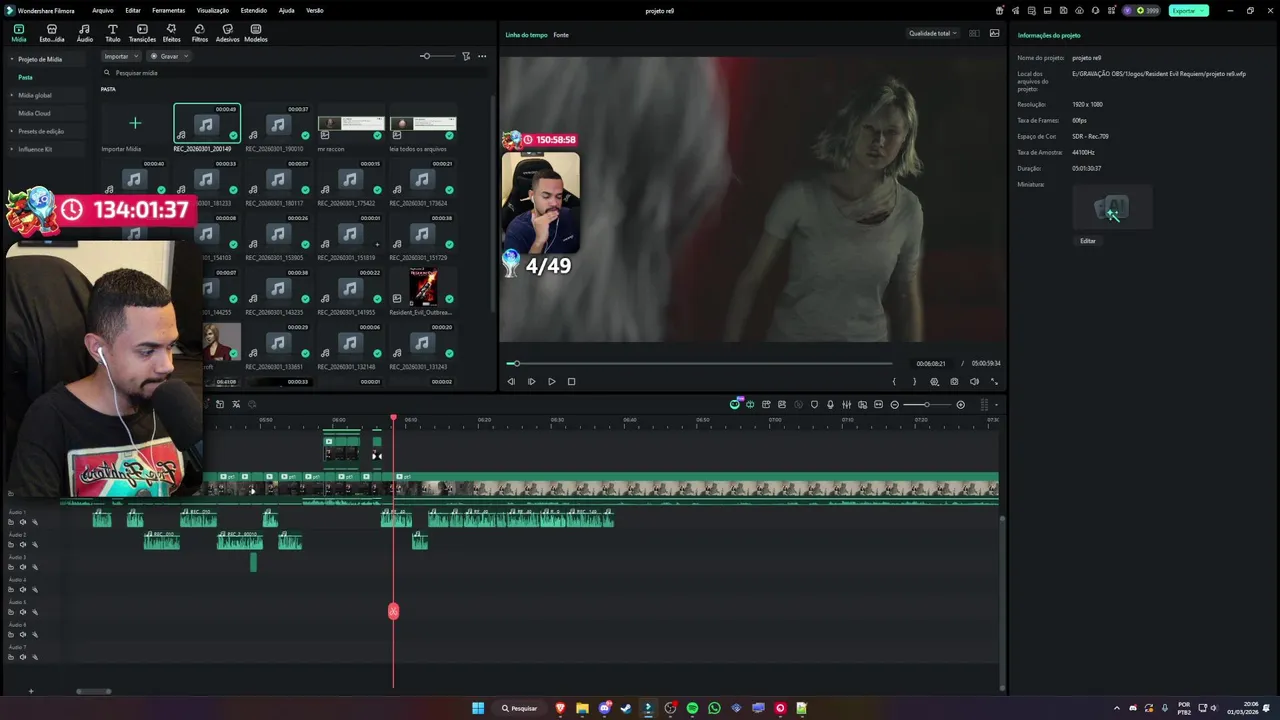This screenshot has width=1280, height=720.
Task: Open the Transições panel
Action: coord(142,33)
